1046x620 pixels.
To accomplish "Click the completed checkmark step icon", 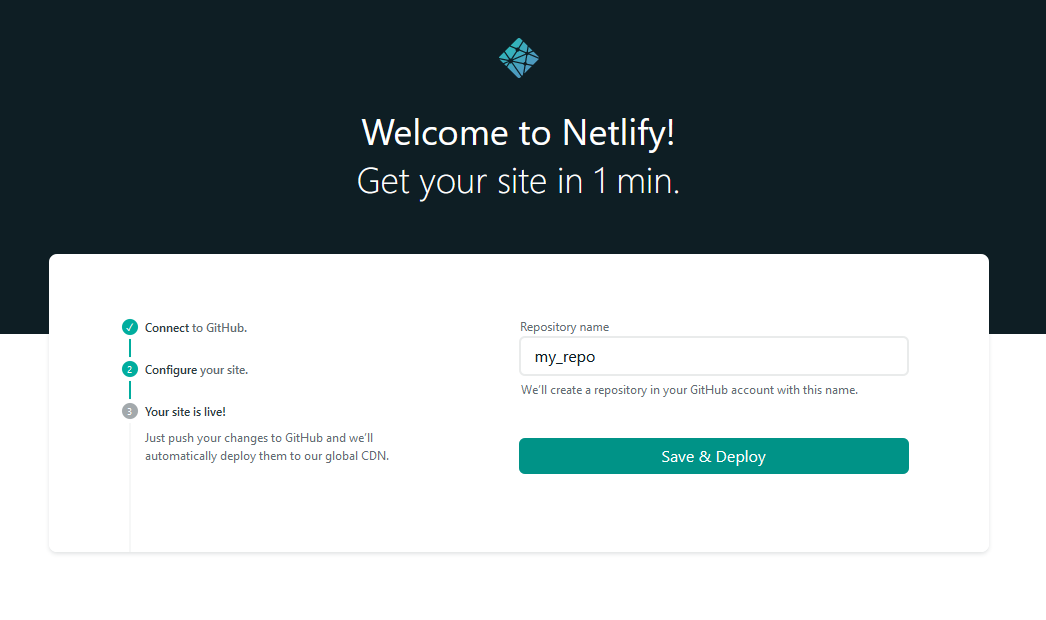I will click(130, 327).
